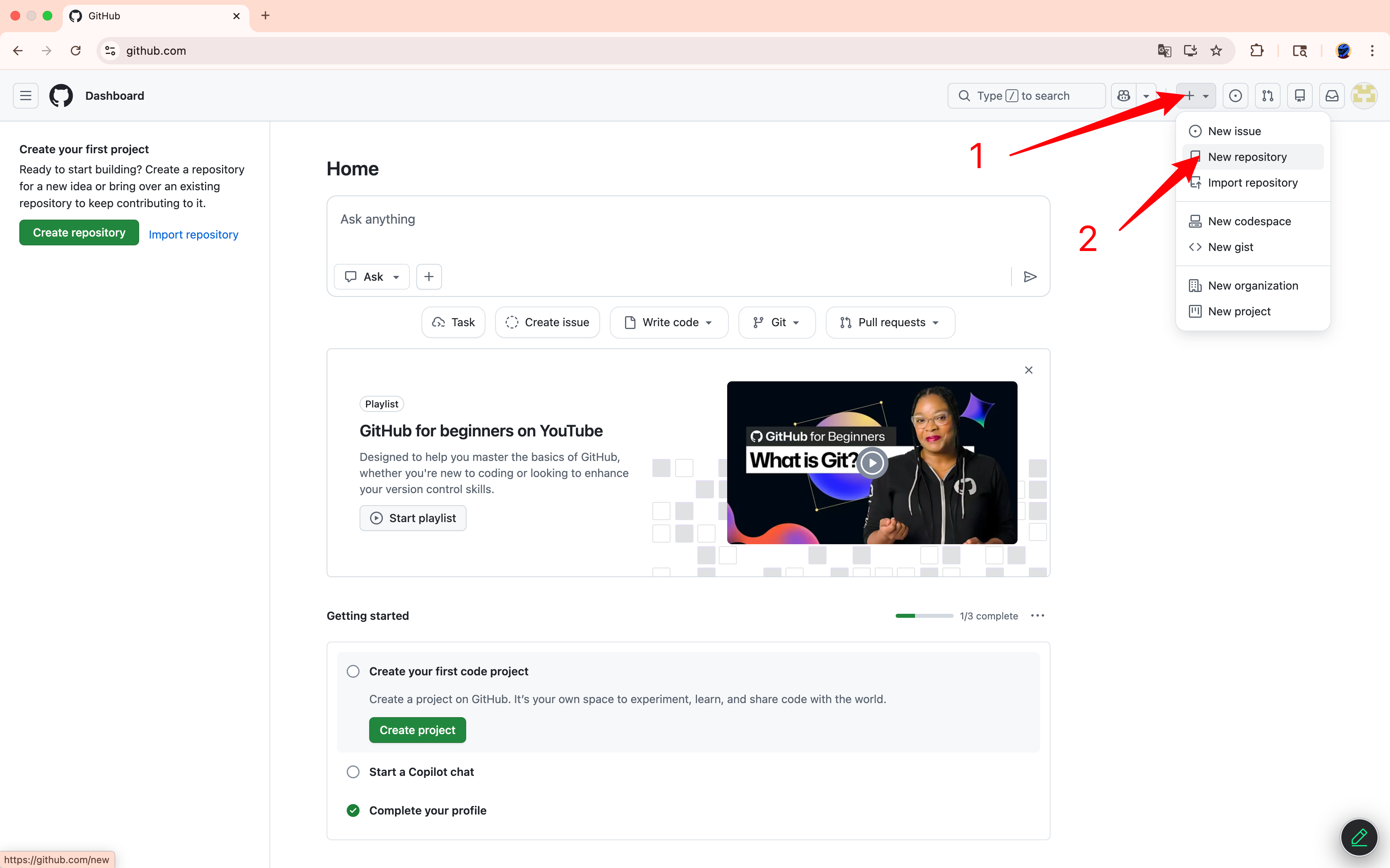Screen dimensions: 1390x868
Task: Expand the Ask mode dropdown
Action: 372,277
